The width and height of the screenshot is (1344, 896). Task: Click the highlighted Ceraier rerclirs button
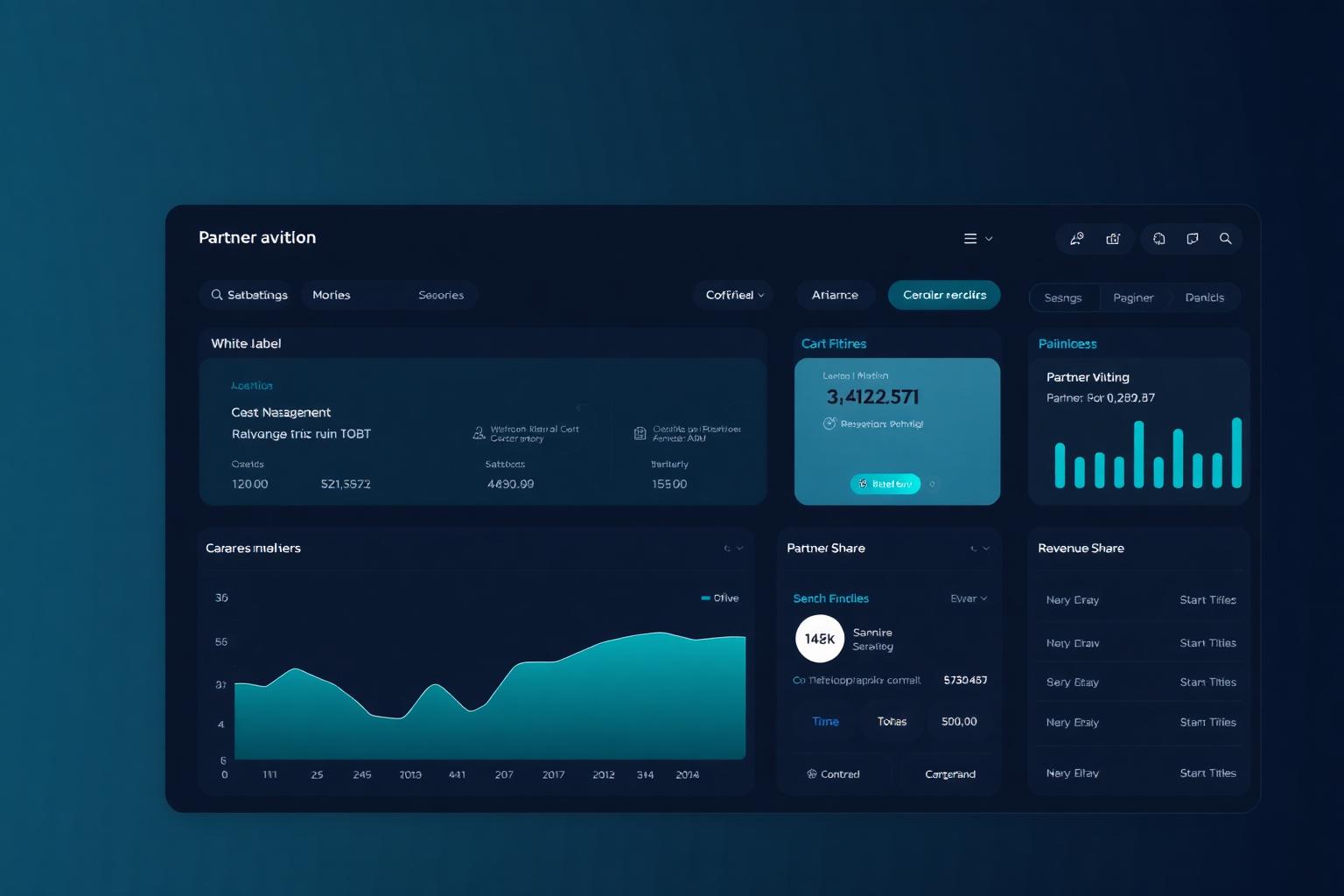[944, 295]
